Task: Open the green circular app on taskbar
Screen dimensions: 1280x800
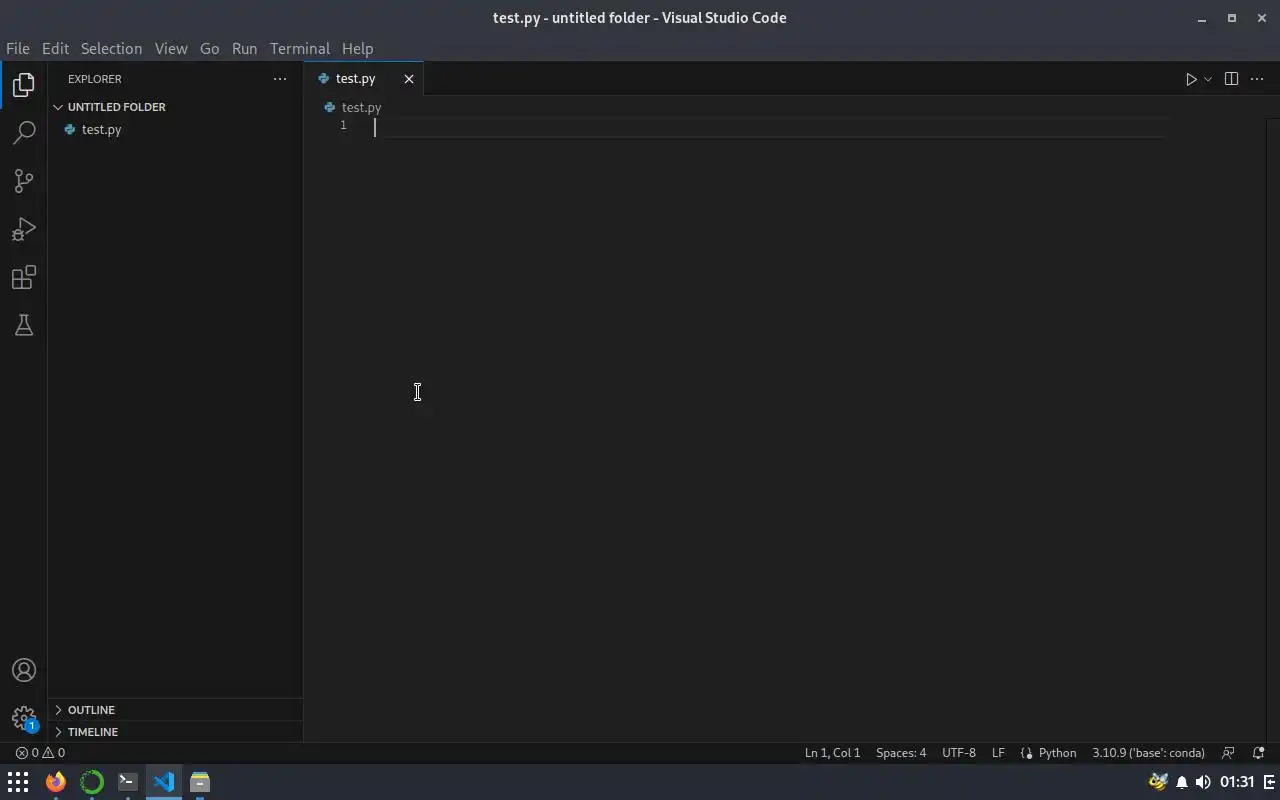Action: (x=91, y=782)
